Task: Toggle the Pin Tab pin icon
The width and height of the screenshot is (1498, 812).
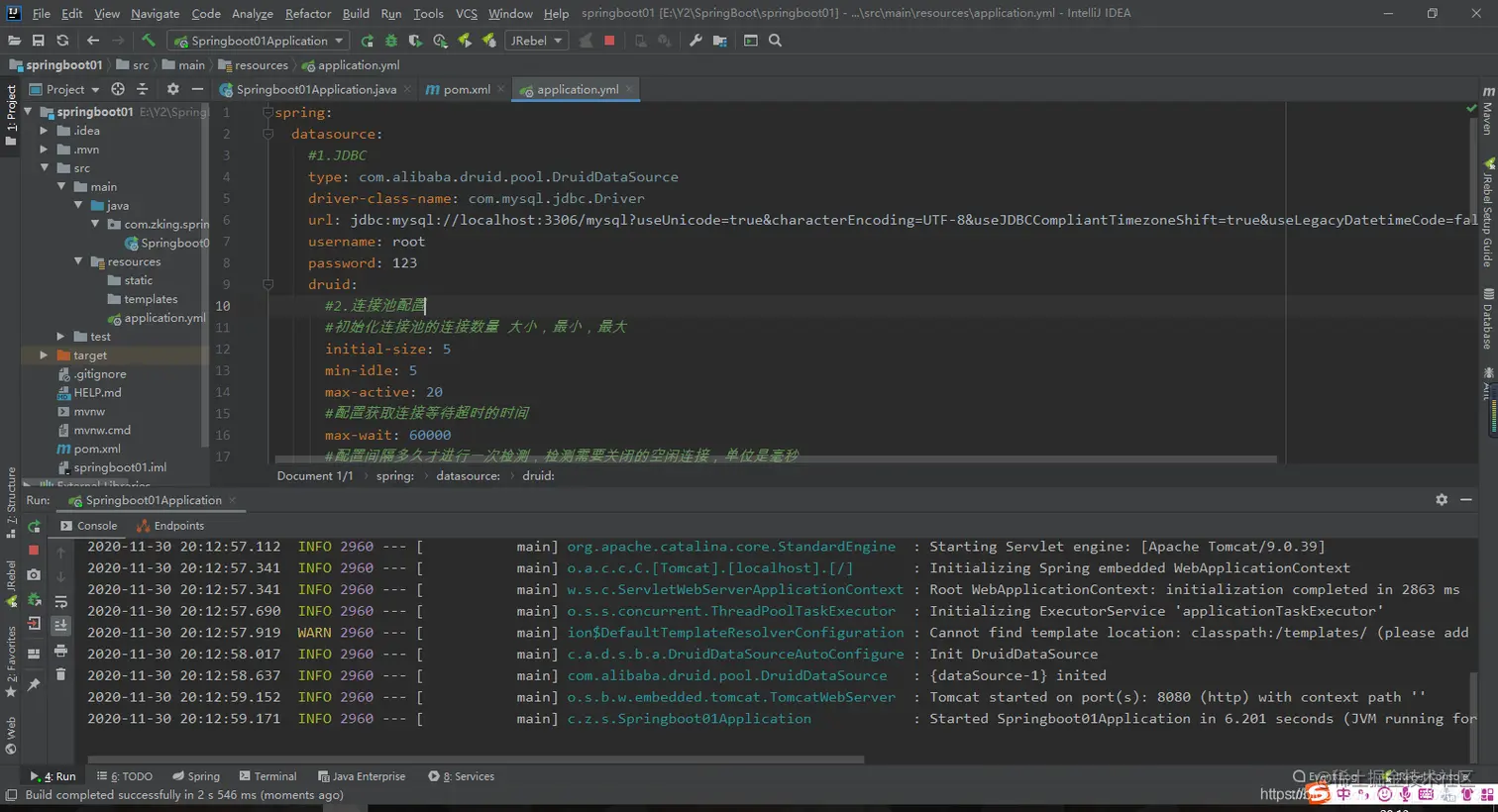Action: pyautogui.click(x=34, y=684)
